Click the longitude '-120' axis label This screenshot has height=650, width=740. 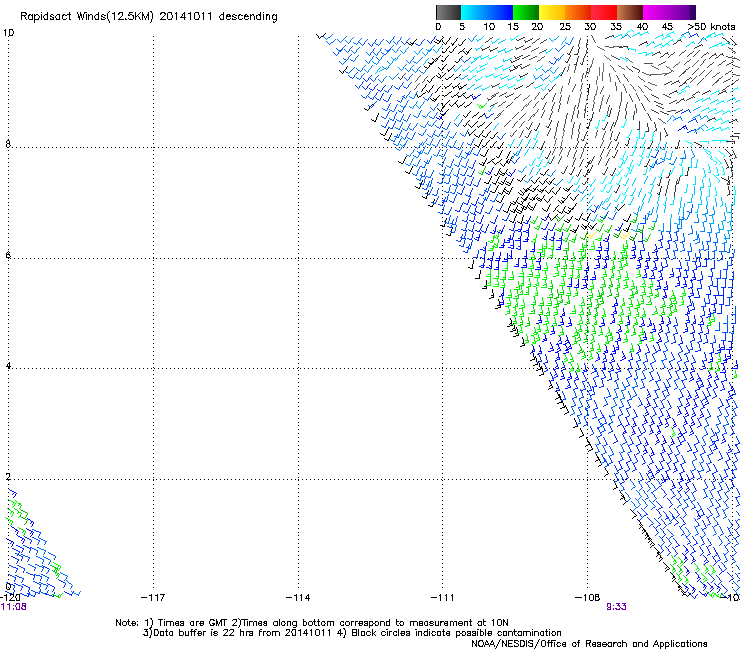[x=10, y=598]
